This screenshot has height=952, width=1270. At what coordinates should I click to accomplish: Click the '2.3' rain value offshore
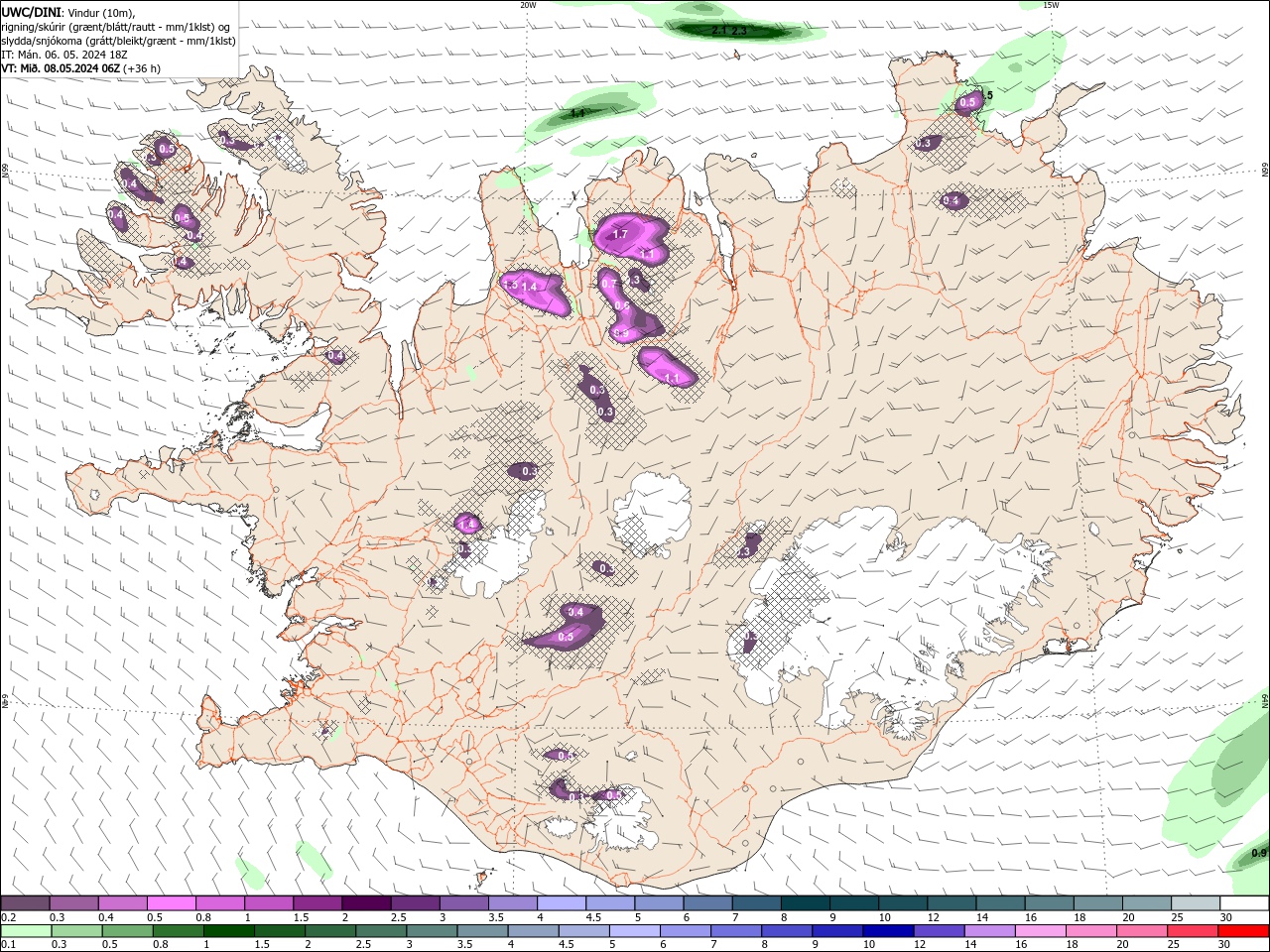click(x=739, y=31)
